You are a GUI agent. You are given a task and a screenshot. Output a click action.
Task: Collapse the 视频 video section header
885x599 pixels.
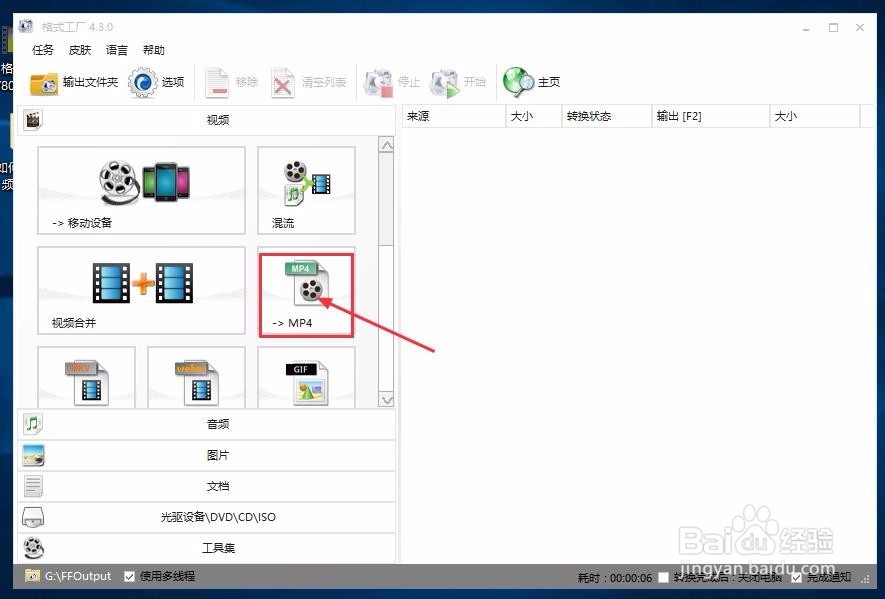[207, 120]
